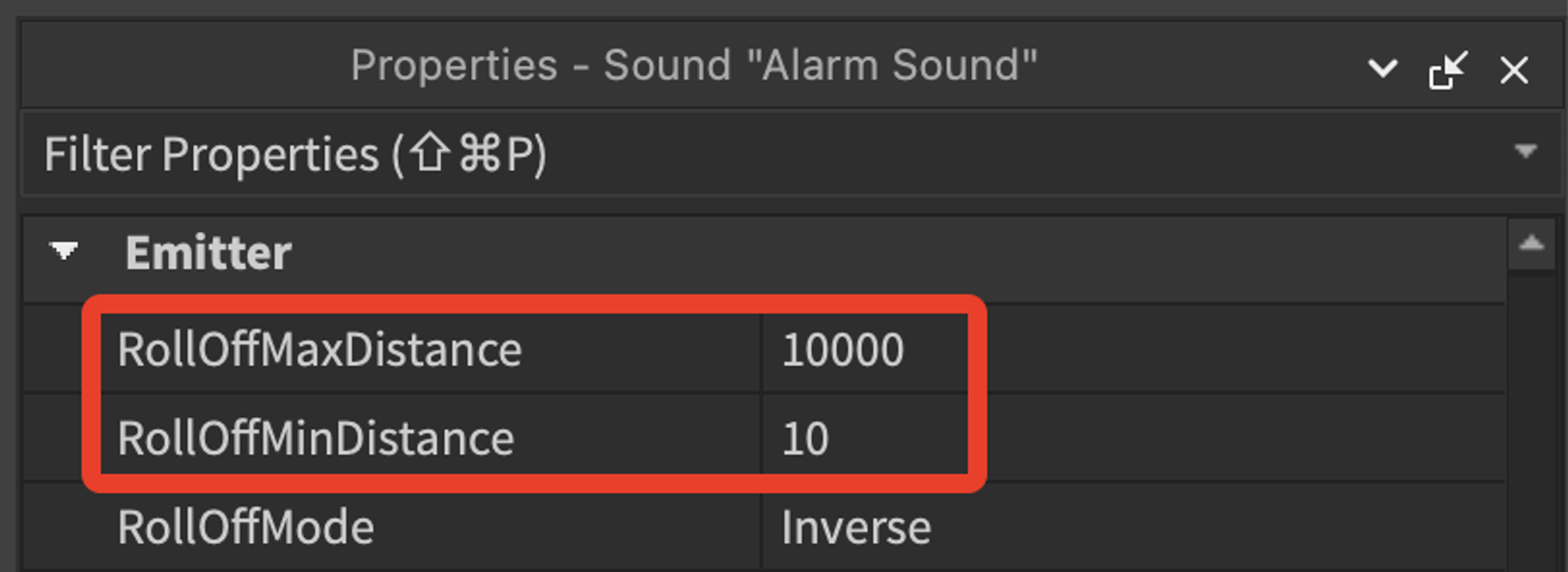Click the Properties - Sound "Alarm Sound" title
Image resolution: width=1568 pixels, height=572 pixels.
(693, 66)
